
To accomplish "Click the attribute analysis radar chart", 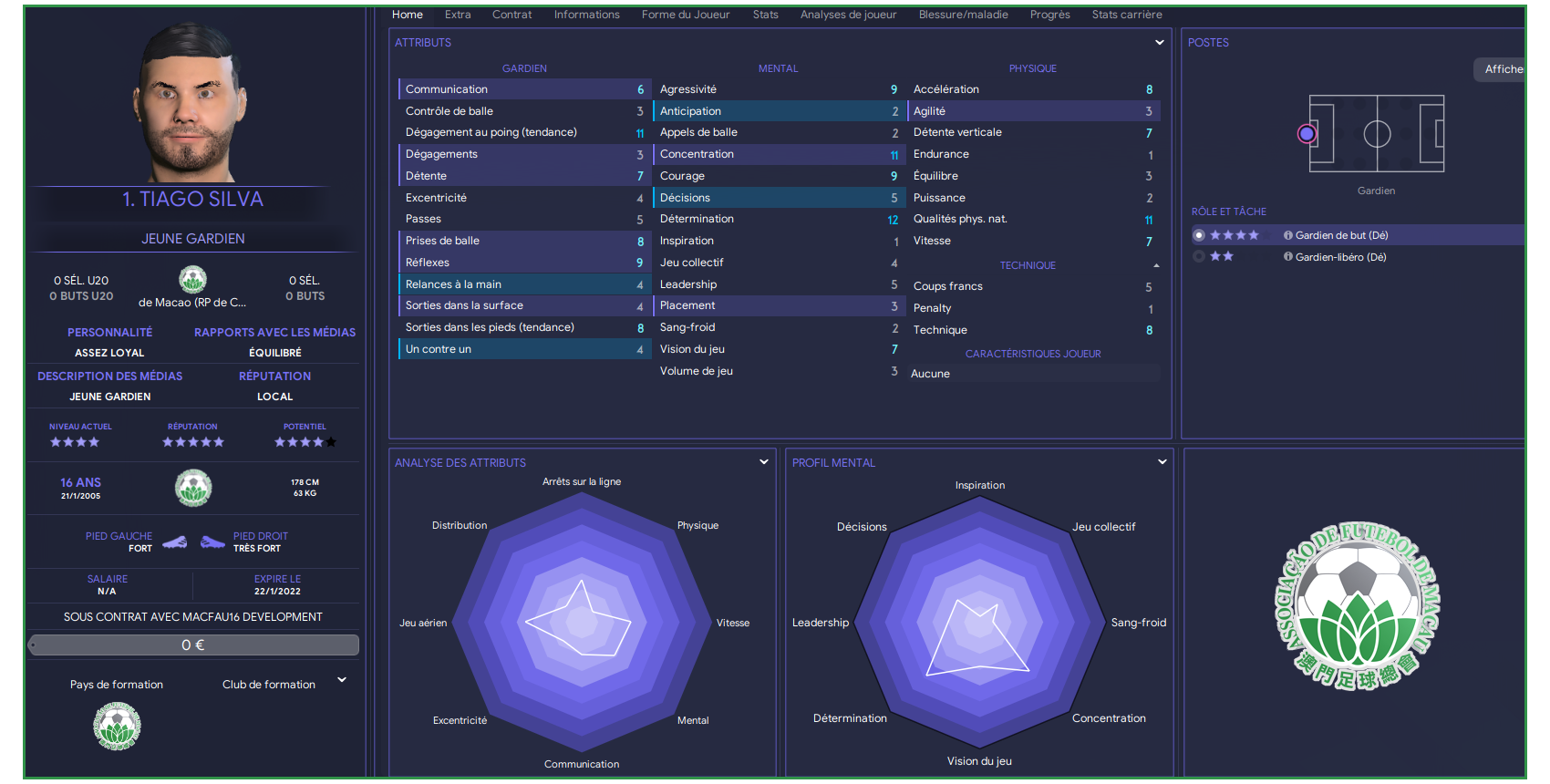I will [582, 623].
